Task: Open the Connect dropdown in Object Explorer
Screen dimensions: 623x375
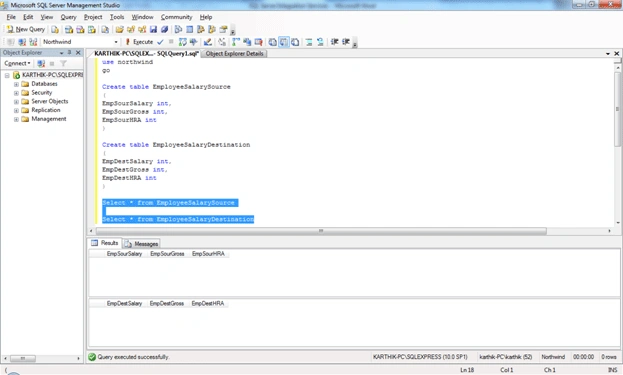Action: click(17, 64)
